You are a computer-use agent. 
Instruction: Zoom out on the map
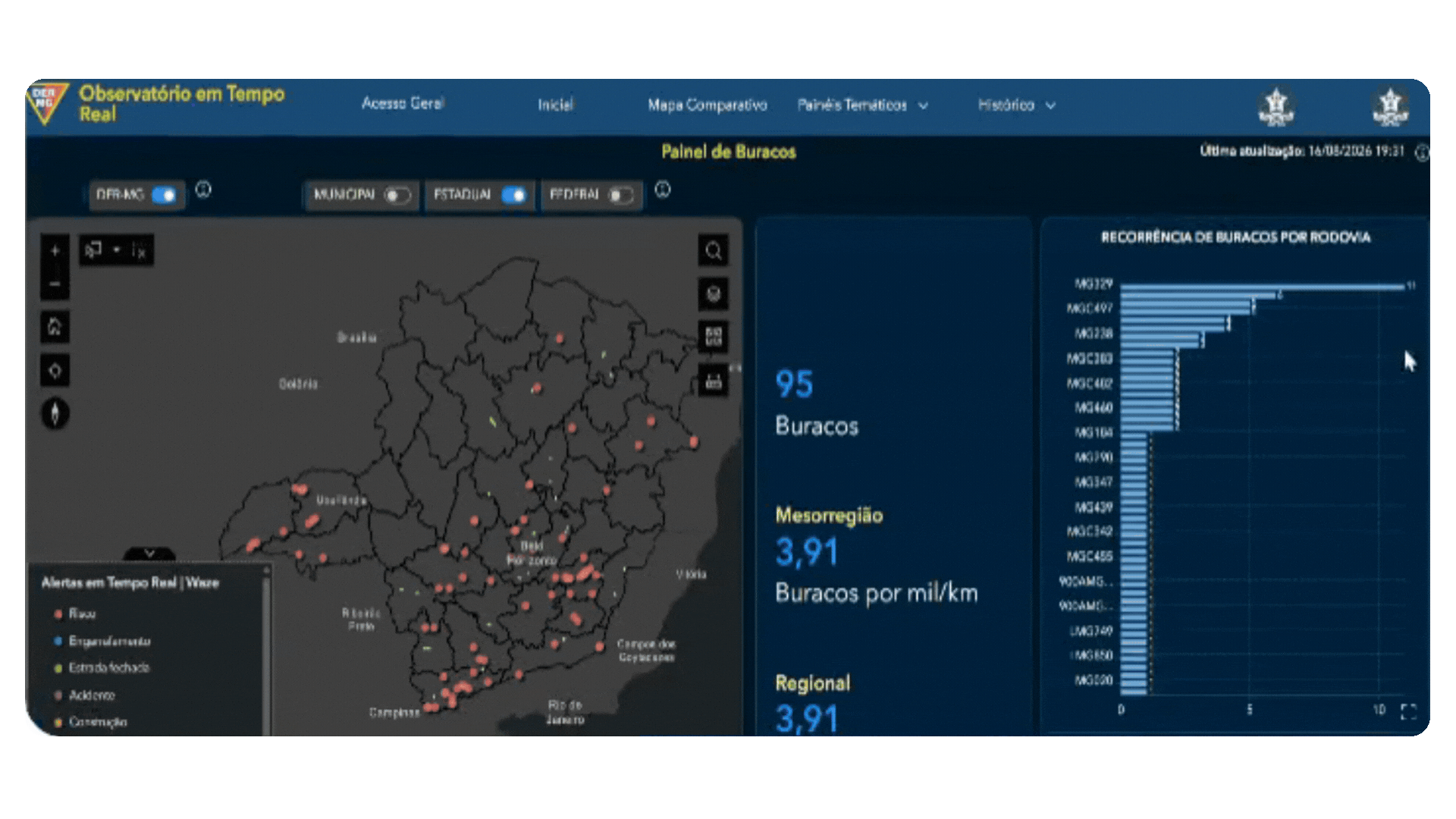55,284
